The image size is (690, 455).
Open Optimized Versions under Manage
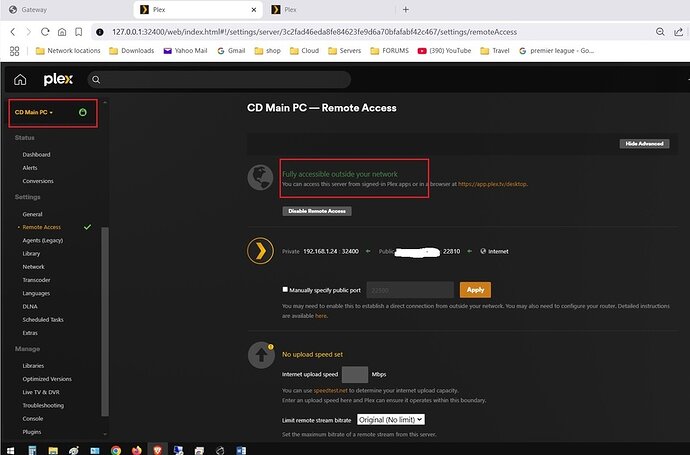pos(47,379)
